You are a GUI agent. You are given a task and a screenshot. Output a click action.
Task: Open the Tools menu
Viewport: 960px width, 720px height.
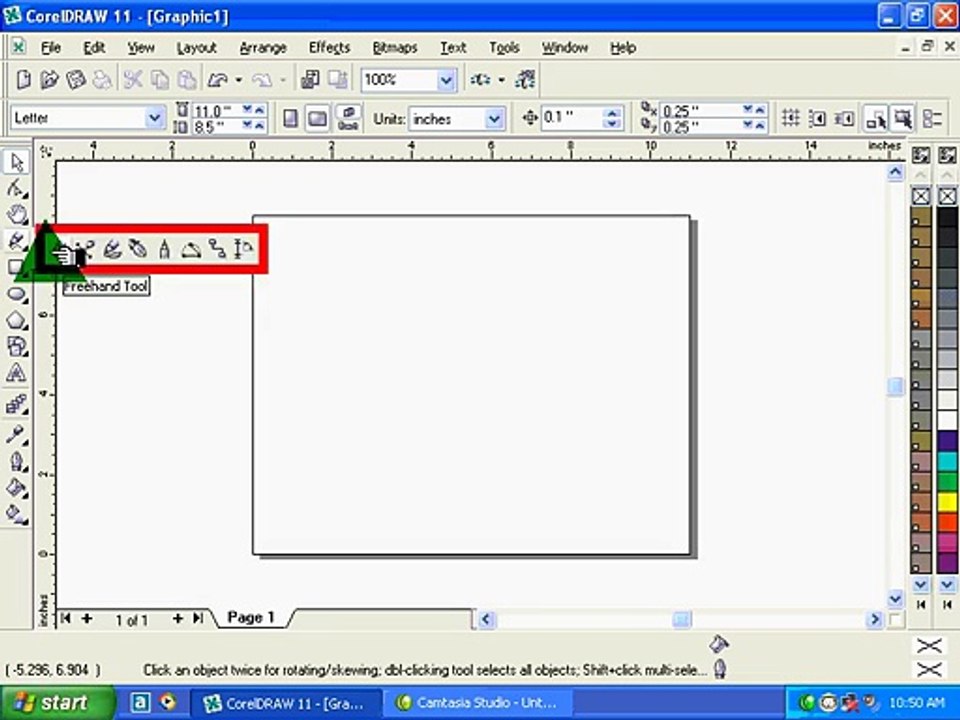tap(504, 47)
